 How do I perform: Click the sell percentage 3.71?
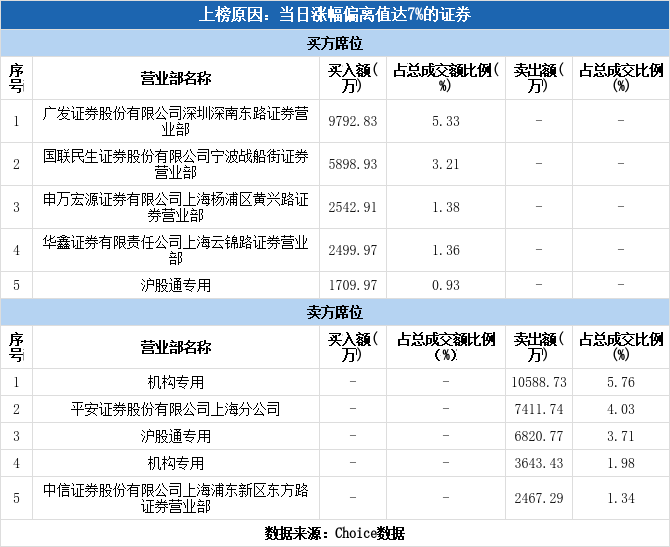click(x=621, y=436)
